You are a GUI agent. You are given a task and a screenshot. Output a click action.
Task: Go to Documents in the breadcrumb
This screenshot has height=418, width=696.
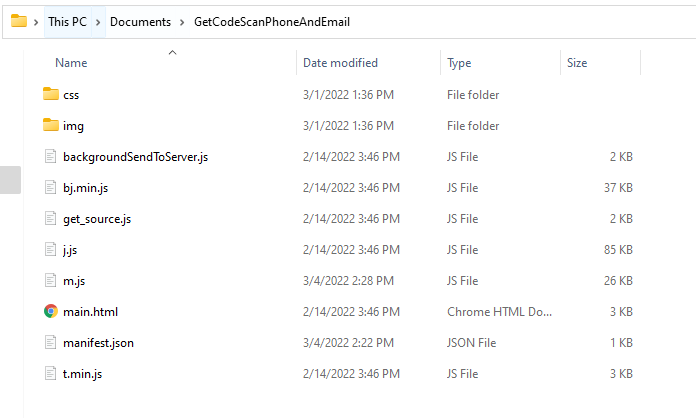(x=140, y=22)
